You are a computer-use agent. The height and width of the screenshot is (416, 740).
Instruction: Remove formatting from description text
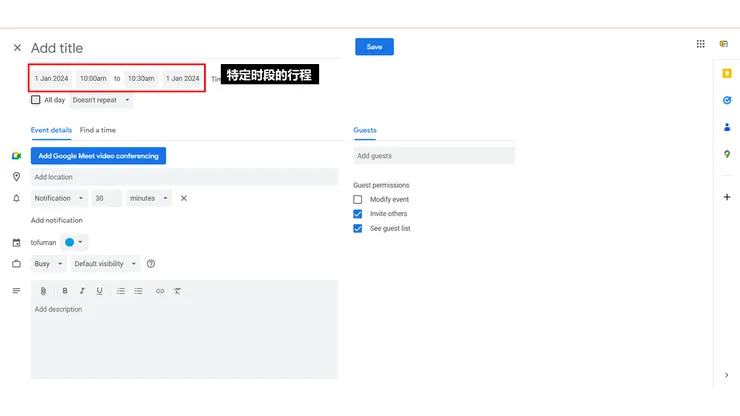[177, 291]
